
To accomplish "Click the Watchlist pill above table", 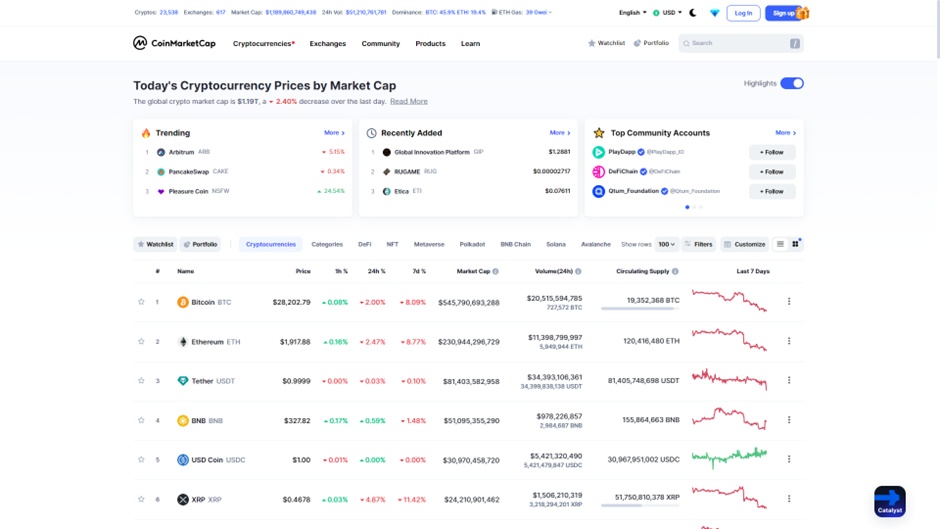I will 155,244.
